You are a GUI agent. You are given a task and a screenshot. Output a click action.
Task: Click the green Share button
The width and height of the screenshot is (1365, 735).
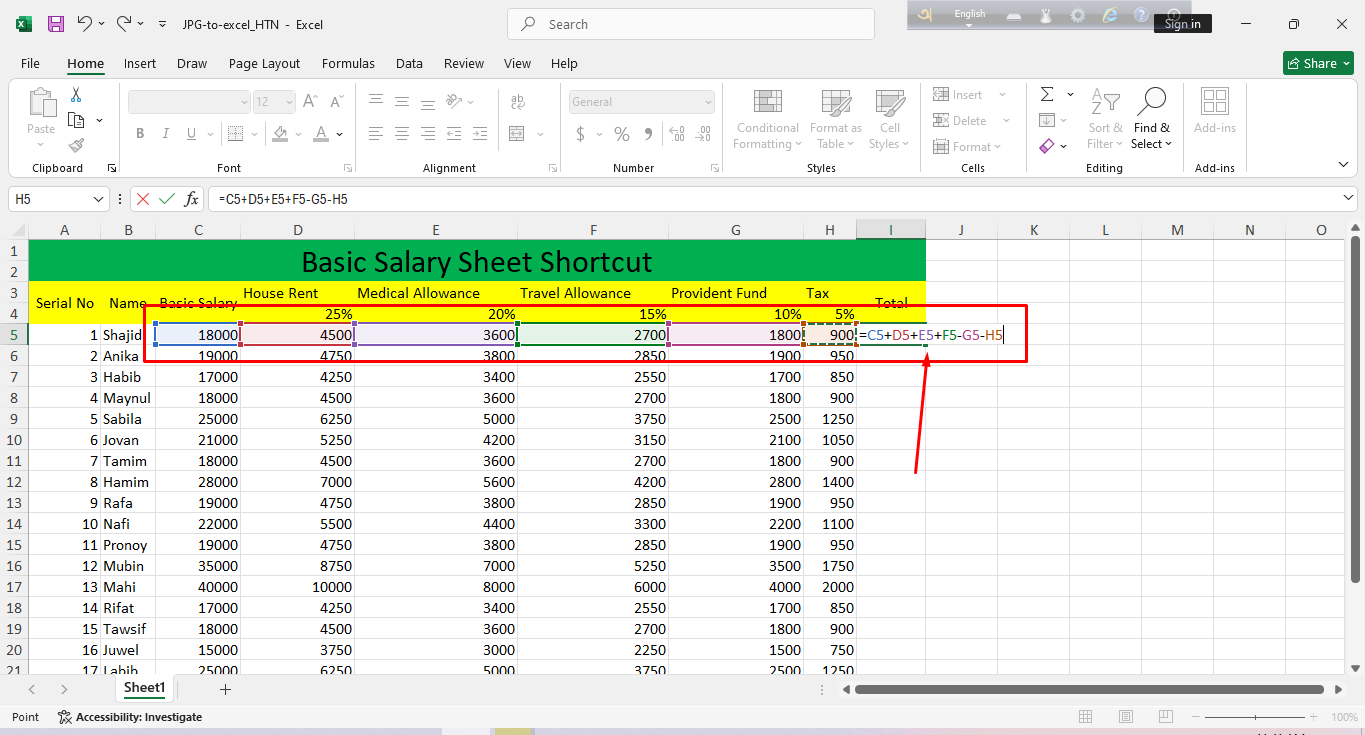pos(1317,63)
